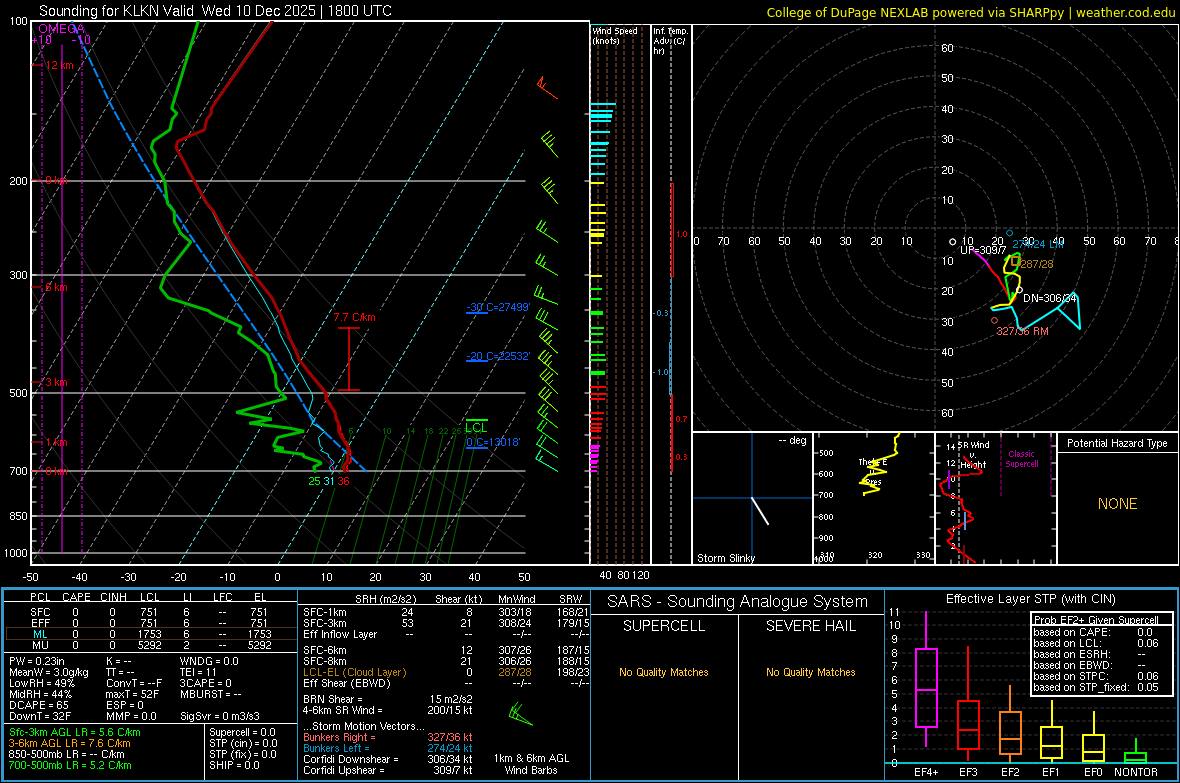The width and height of the screenshot is (1180, 783).
Task: Click the 'LCL-EL (Cloud Layer)' row label
Action: click(x=354, y=672)
